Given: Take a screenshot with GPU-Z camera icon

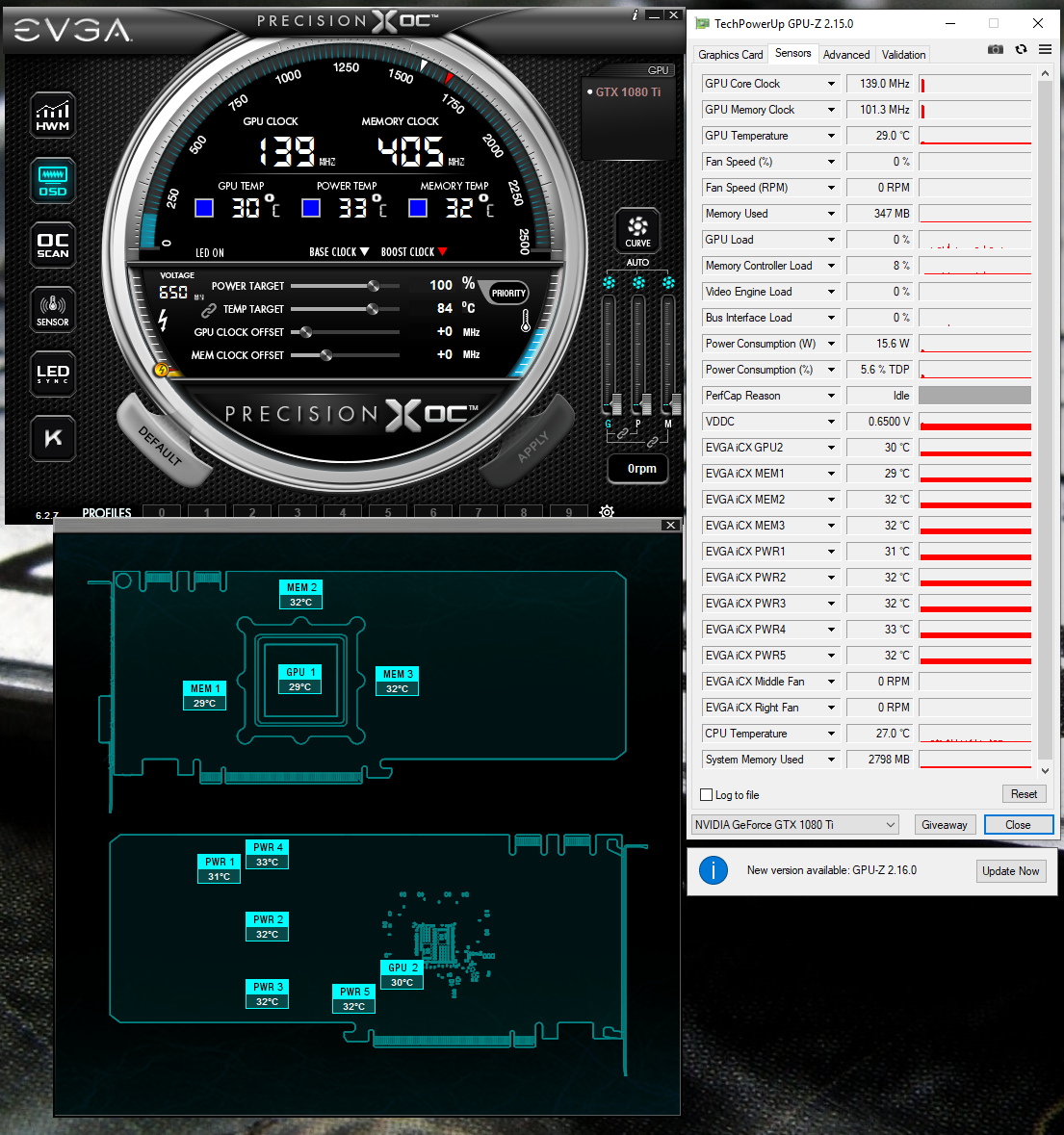Looking at the screenshot, I should click(996, 49).
